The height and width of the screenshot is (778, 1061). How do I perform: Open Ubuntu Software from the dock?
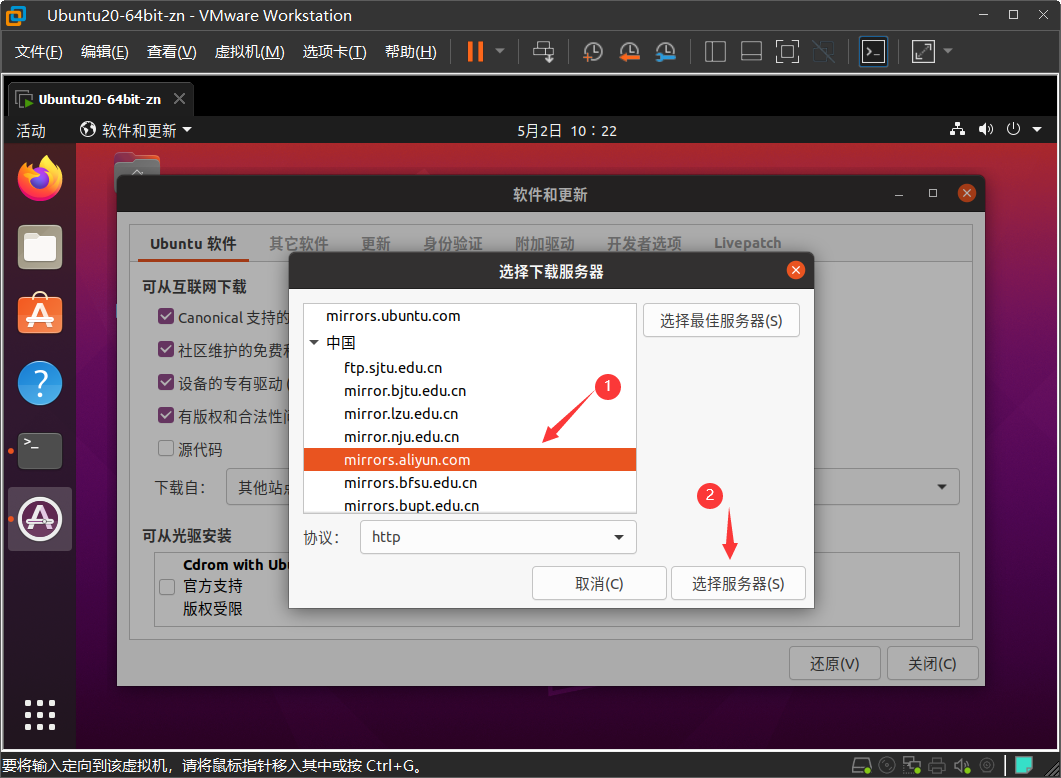40,314
